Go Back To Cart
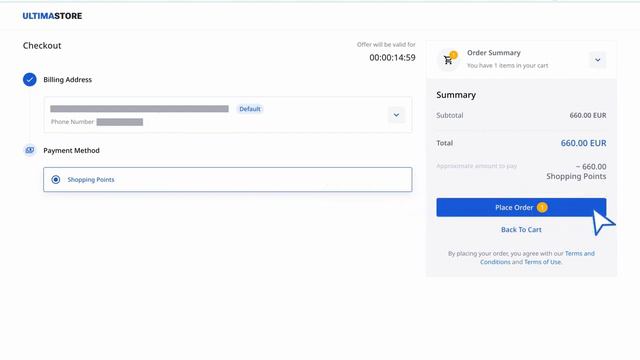 521,229
